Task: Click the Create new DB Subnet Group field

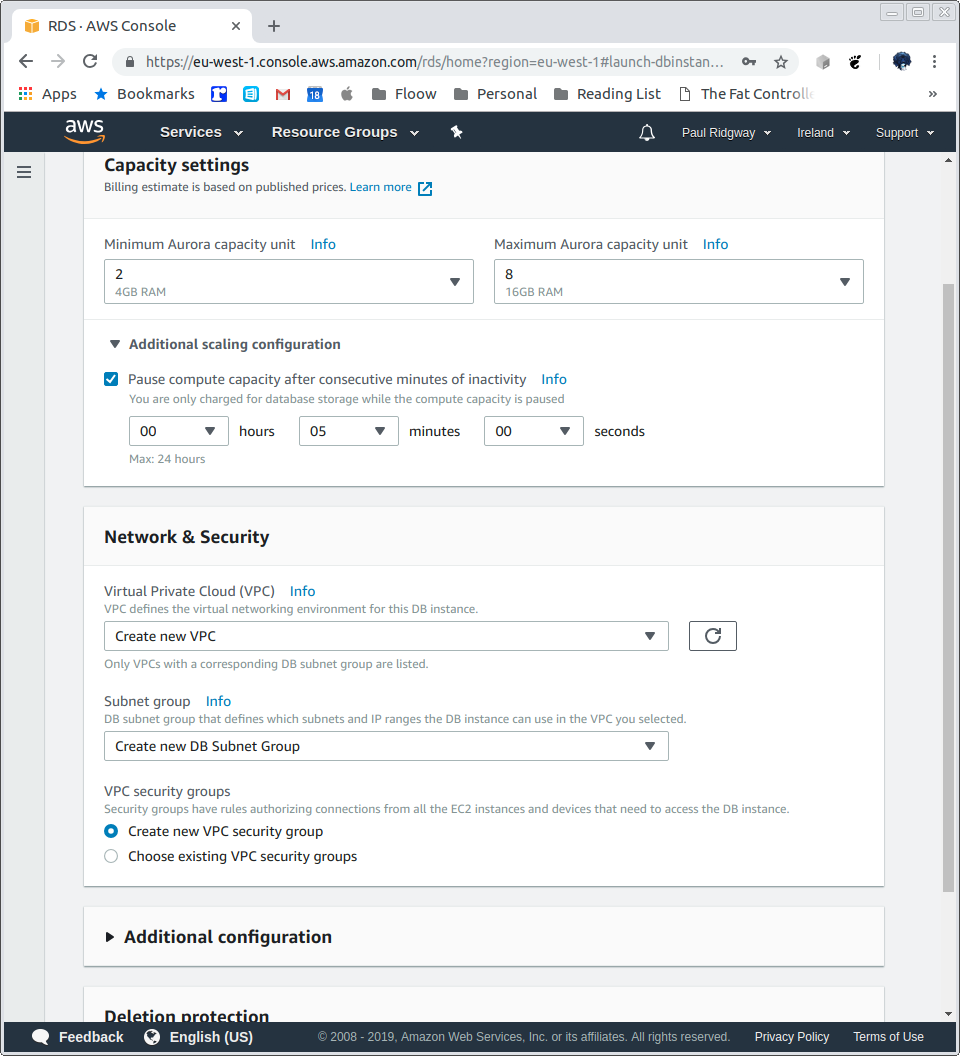Action: (x=386, y=745)
